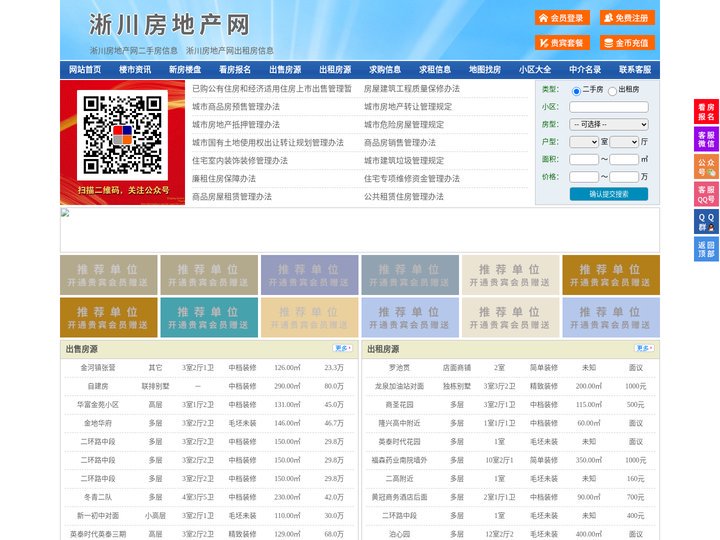Screen dimensions: 720x540
Task: Focus the maximum 面积 field
Action: coord(624,159)
